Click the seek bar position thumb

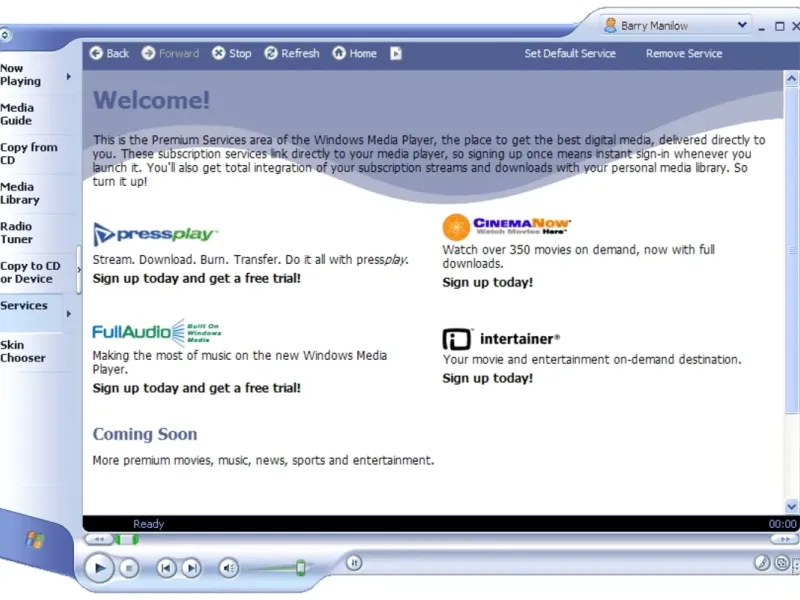click(126, 539)
